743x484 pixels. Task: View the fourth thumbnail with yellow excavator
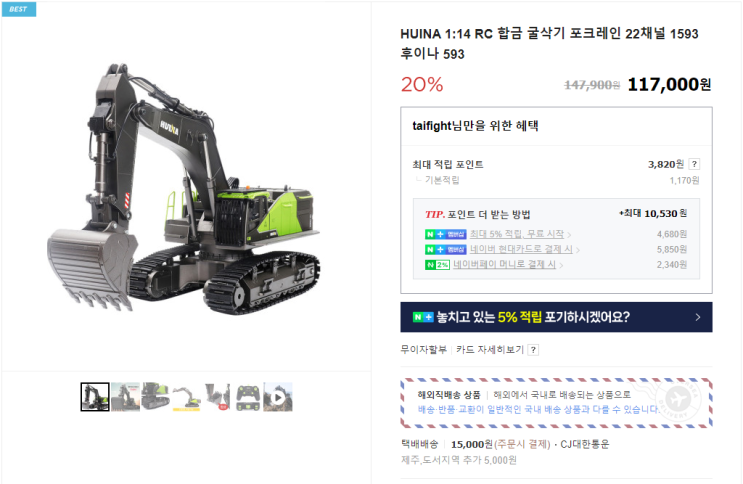click(186, 397)
